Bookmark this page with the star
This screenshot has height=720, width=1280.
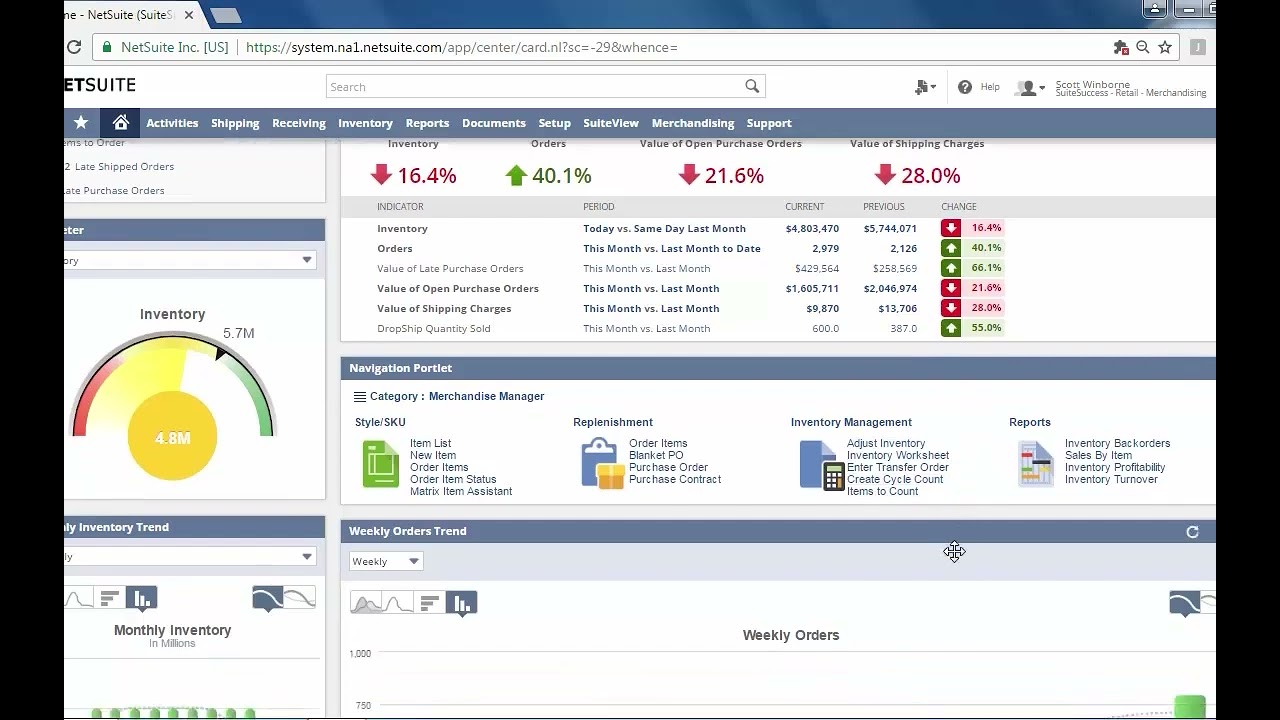pos(1165,47)
